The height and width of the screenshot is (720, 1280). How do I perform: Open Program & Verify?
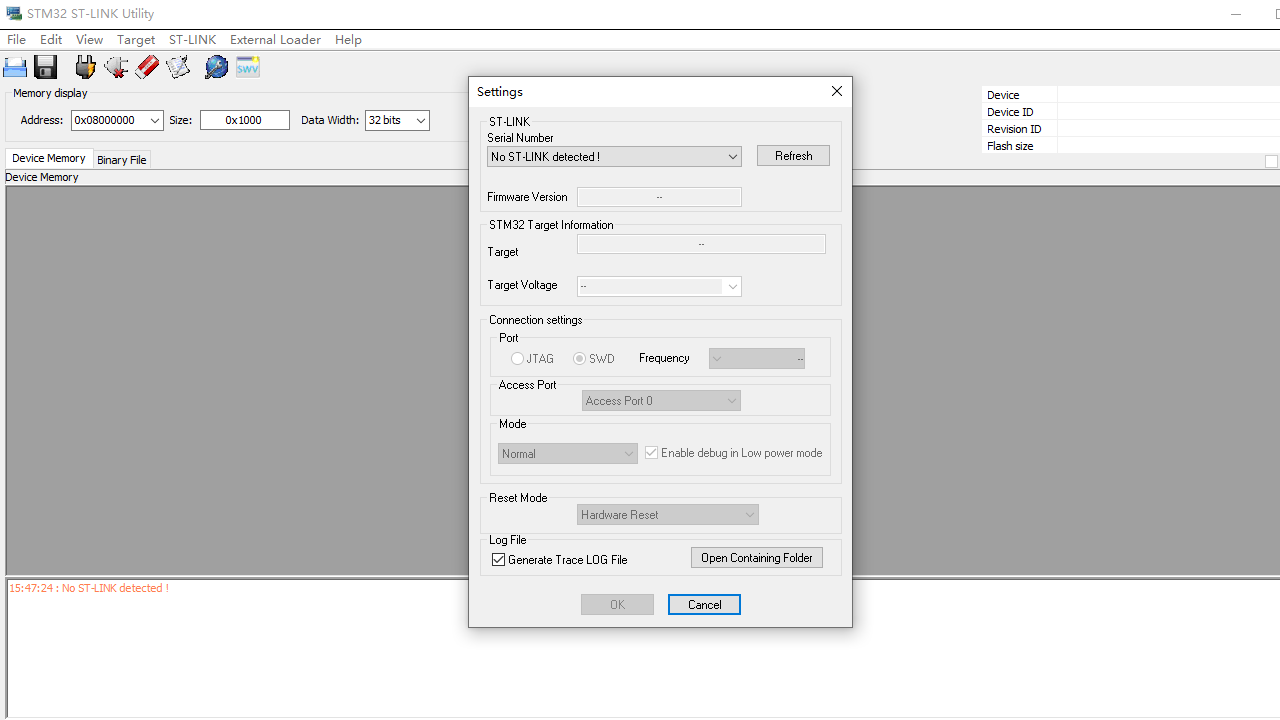[178, 67]
